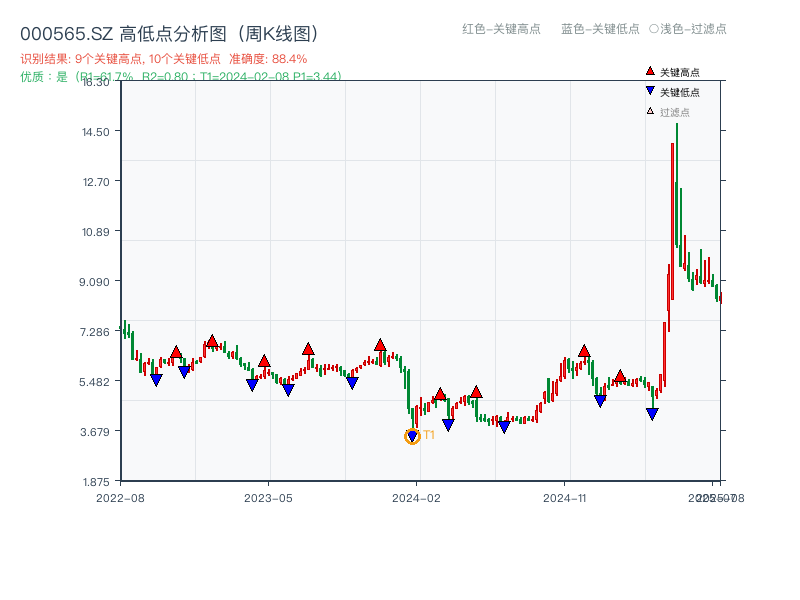Click the blue 关键低点 legend triangle

click(x=650, y=91)
